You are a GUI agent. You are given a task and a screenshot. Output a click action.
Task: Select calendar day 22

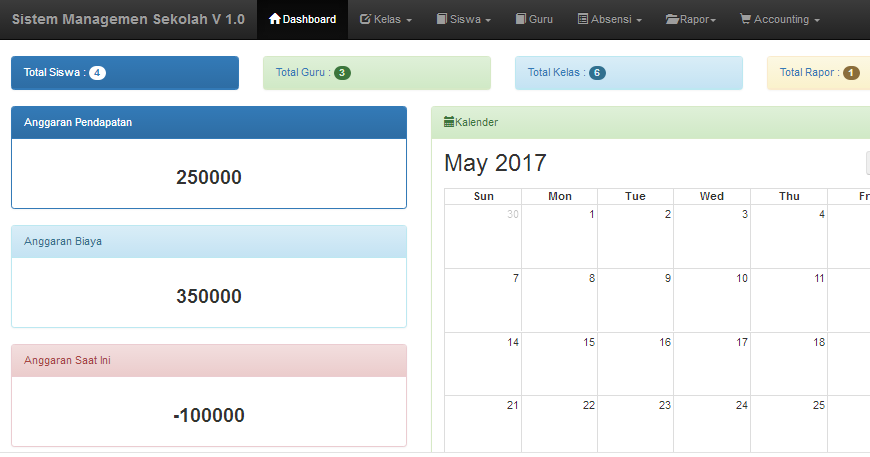click(x=589, y=405)
